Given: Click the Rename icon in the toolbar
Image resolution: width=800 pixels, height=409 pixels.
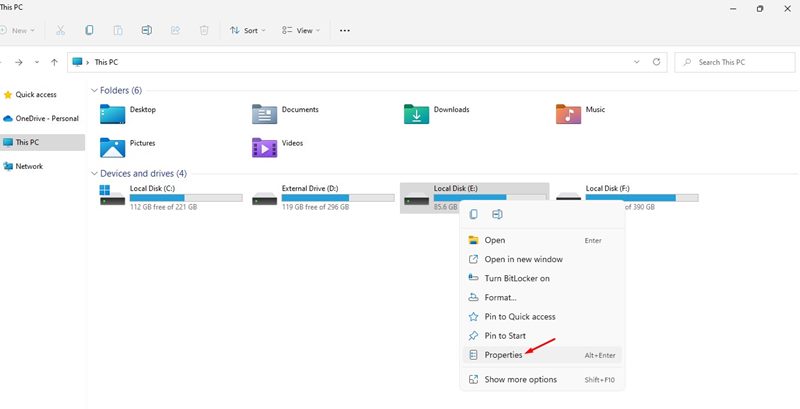Looking at the screenshot, I should click(146, 30).
